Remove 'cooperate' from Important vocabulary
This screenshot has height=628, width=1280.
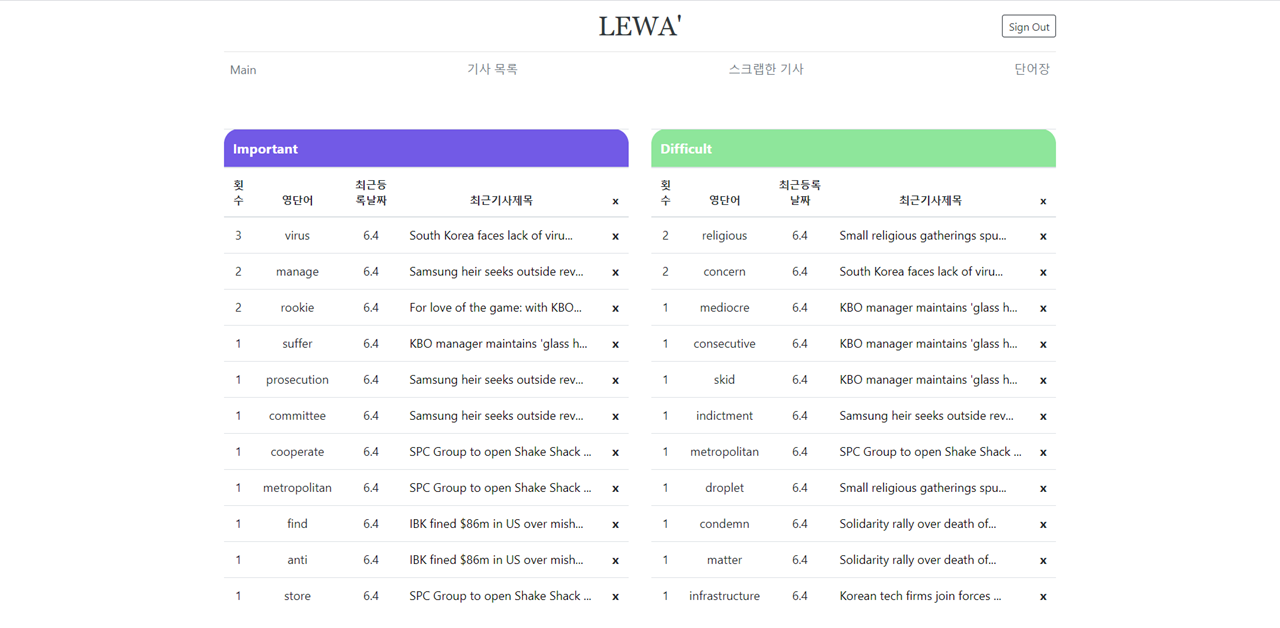[x=615, y=451]
